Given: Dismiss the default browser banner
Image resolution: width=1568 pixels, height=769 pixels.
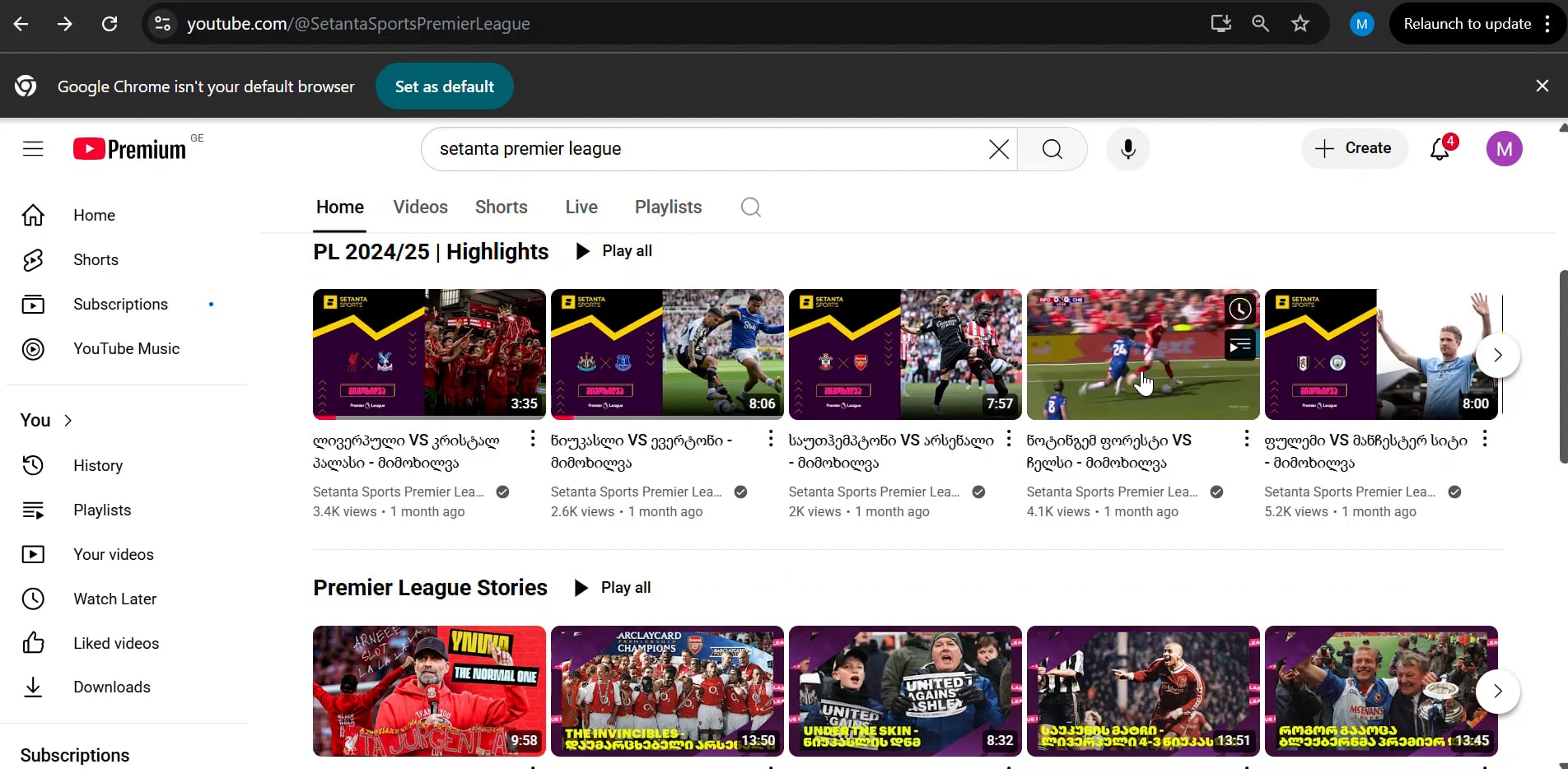Looking at the screenshot, I should coord(1542,86).
